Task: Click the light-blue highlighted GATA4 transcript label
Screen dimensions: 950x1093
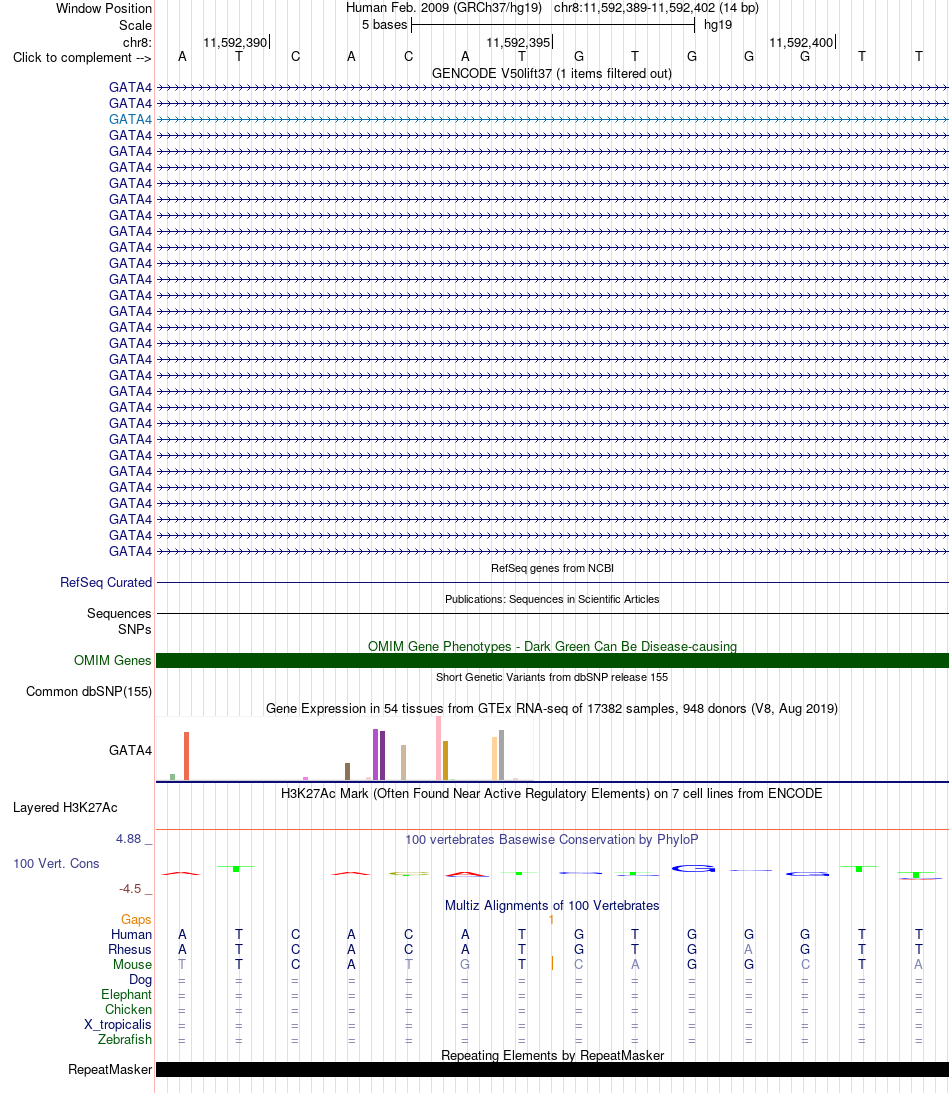Action: coord(130,119)
